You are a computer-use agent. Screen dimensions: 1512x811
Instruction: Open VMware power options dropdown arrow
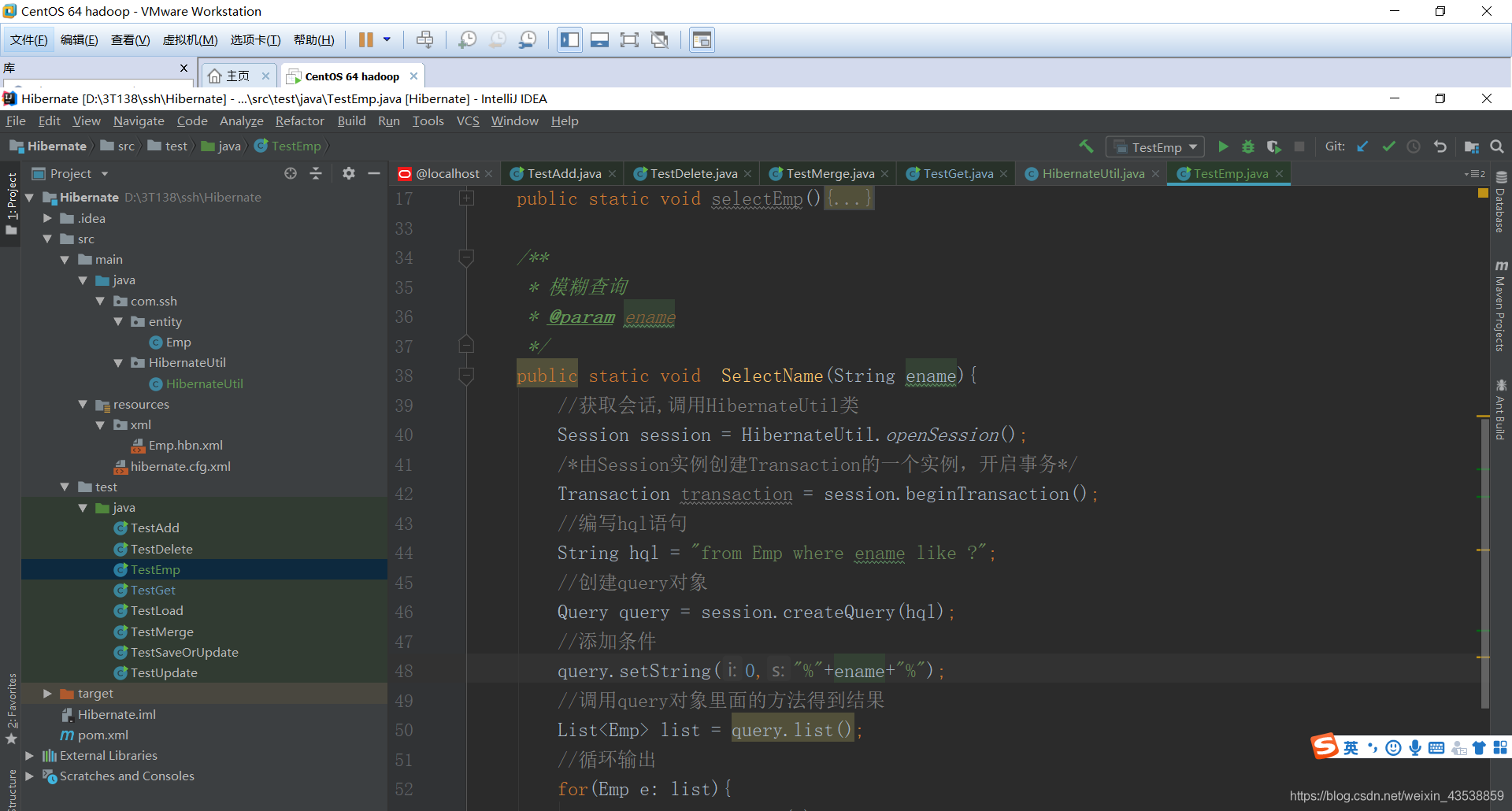coord(387,39)
